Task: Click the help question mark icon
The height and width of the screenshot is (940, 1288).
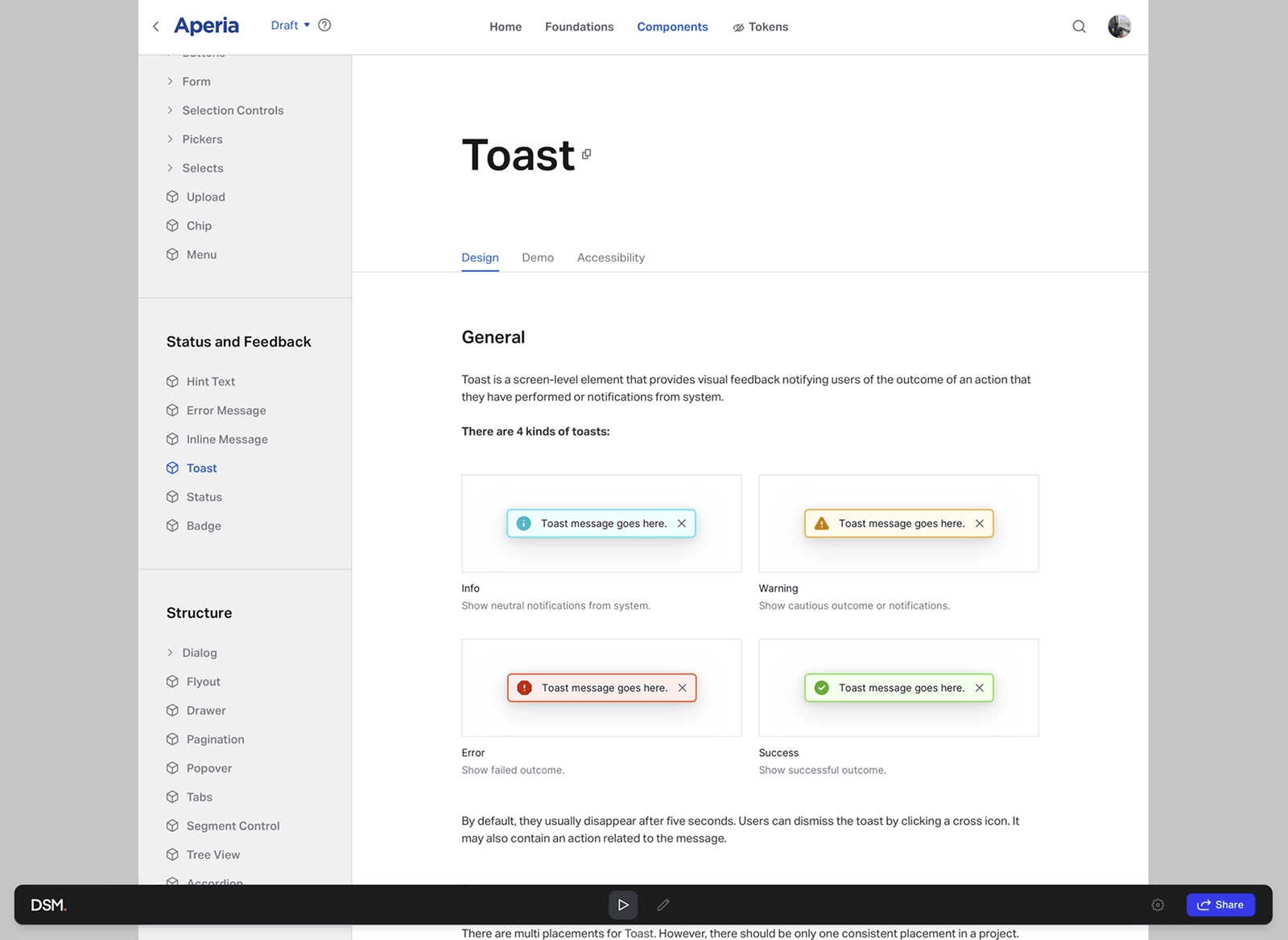Action: (x=324, y=25)
